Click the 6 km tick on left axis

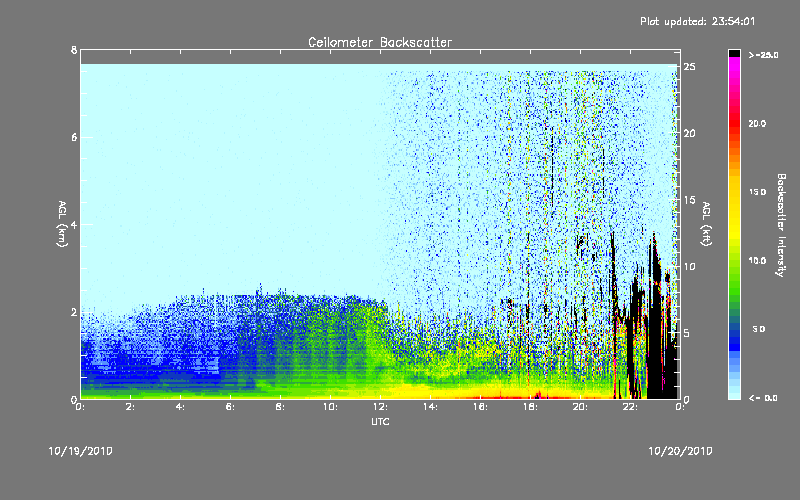pos(74,137)
